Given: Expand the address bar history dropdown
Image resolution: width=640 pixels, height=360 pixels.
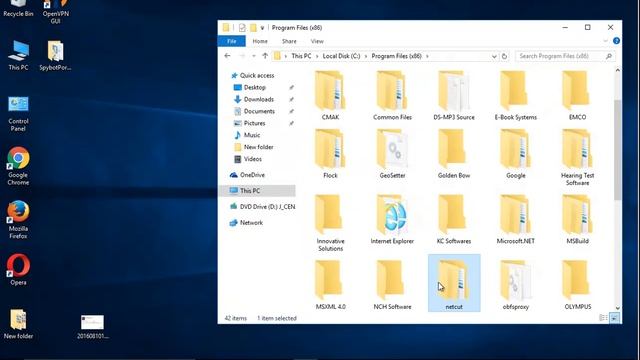Looking at the screenshot, I should [494, 56].
